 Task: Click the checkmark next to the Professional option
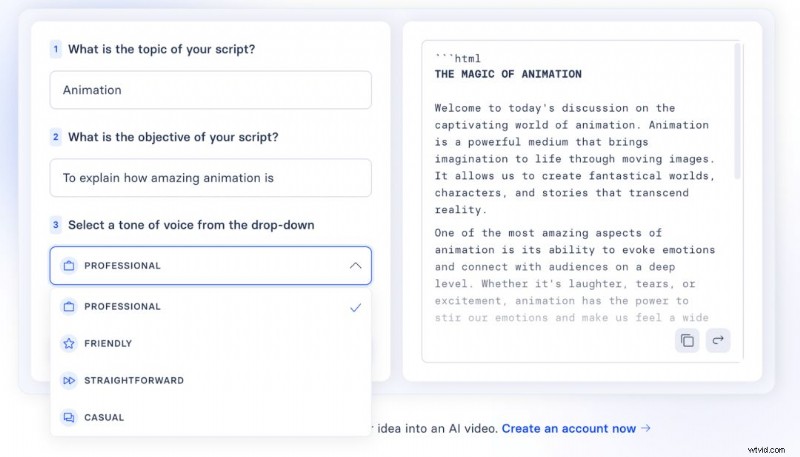[356, 307]
